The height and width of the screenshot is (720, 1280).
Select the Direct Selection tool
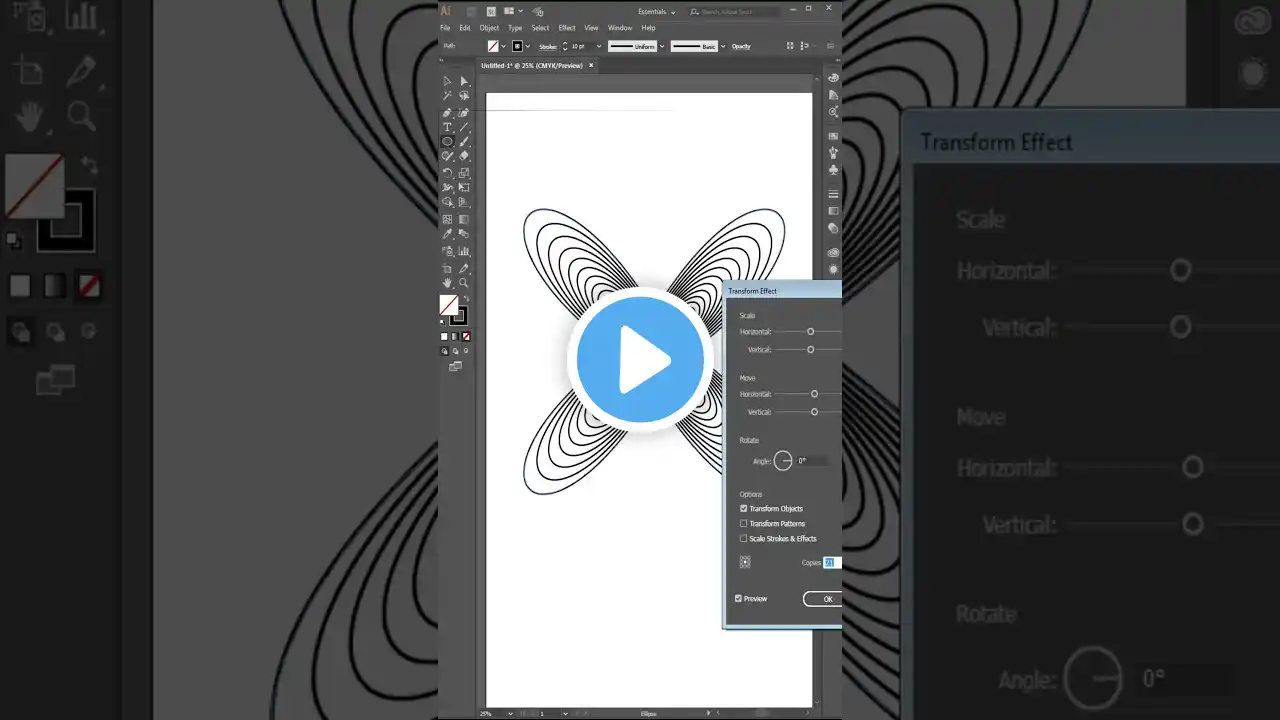point(464,81)
